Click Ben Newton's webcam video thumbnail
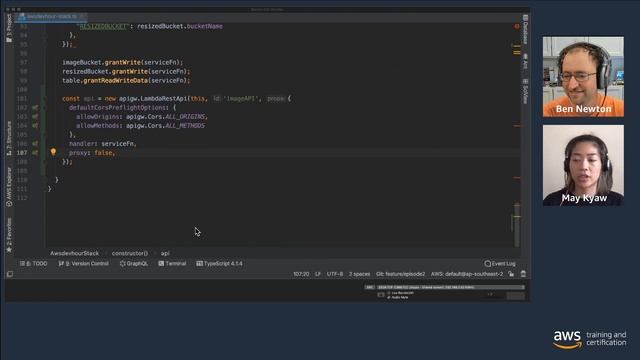 coord(583,77)
